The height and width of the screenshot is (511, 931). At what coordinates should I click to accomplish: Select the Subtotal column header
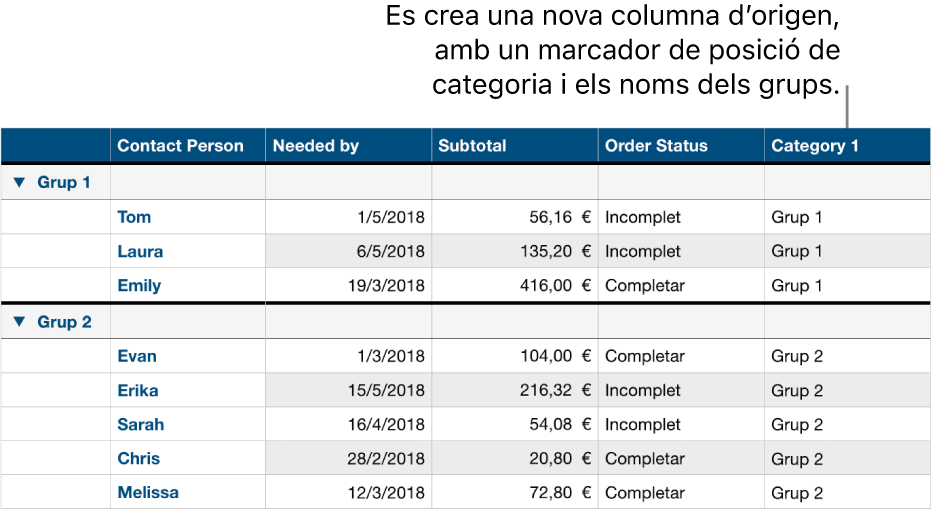tap(472, 146)
